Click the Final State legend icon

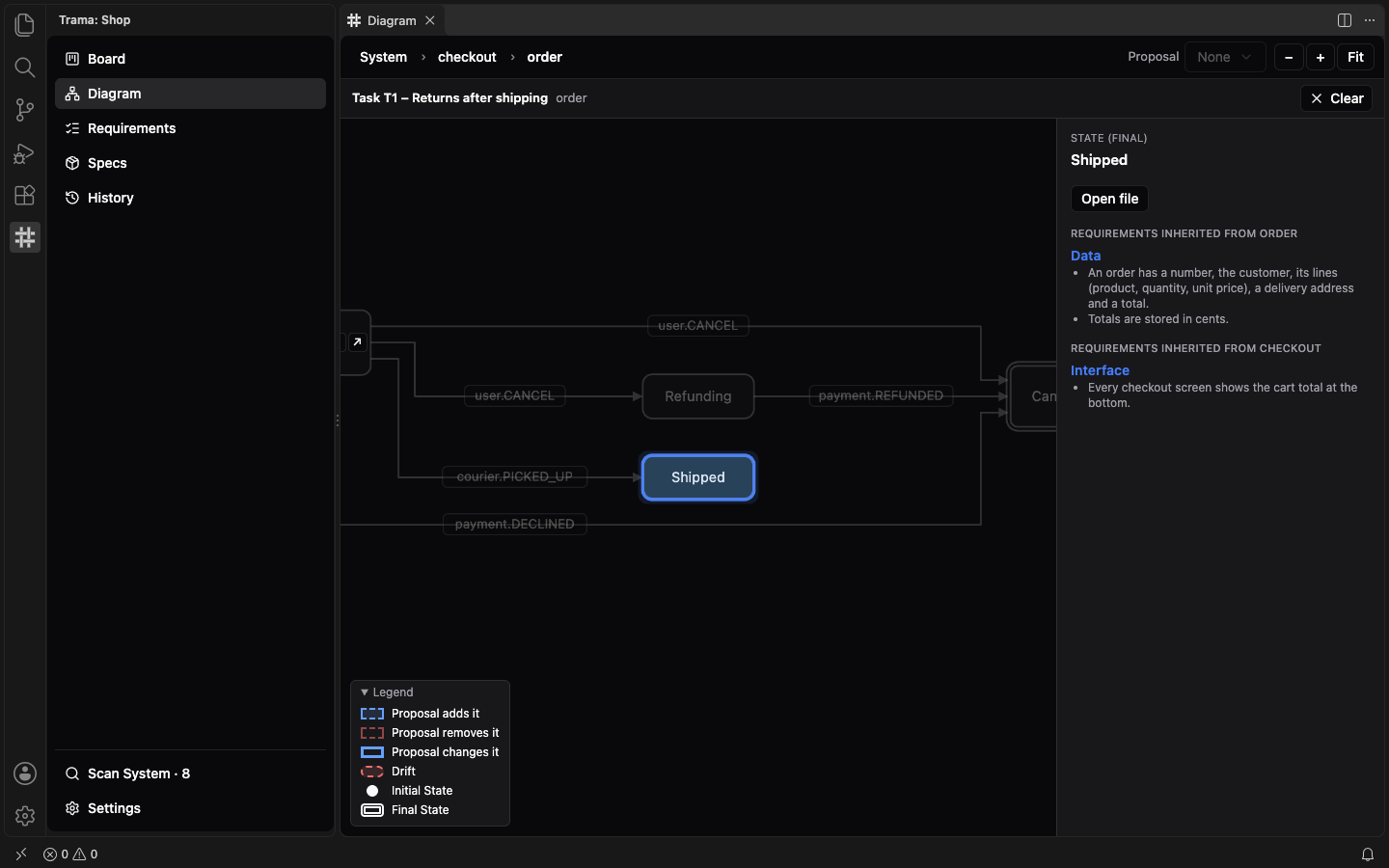(x=372, y=810)
